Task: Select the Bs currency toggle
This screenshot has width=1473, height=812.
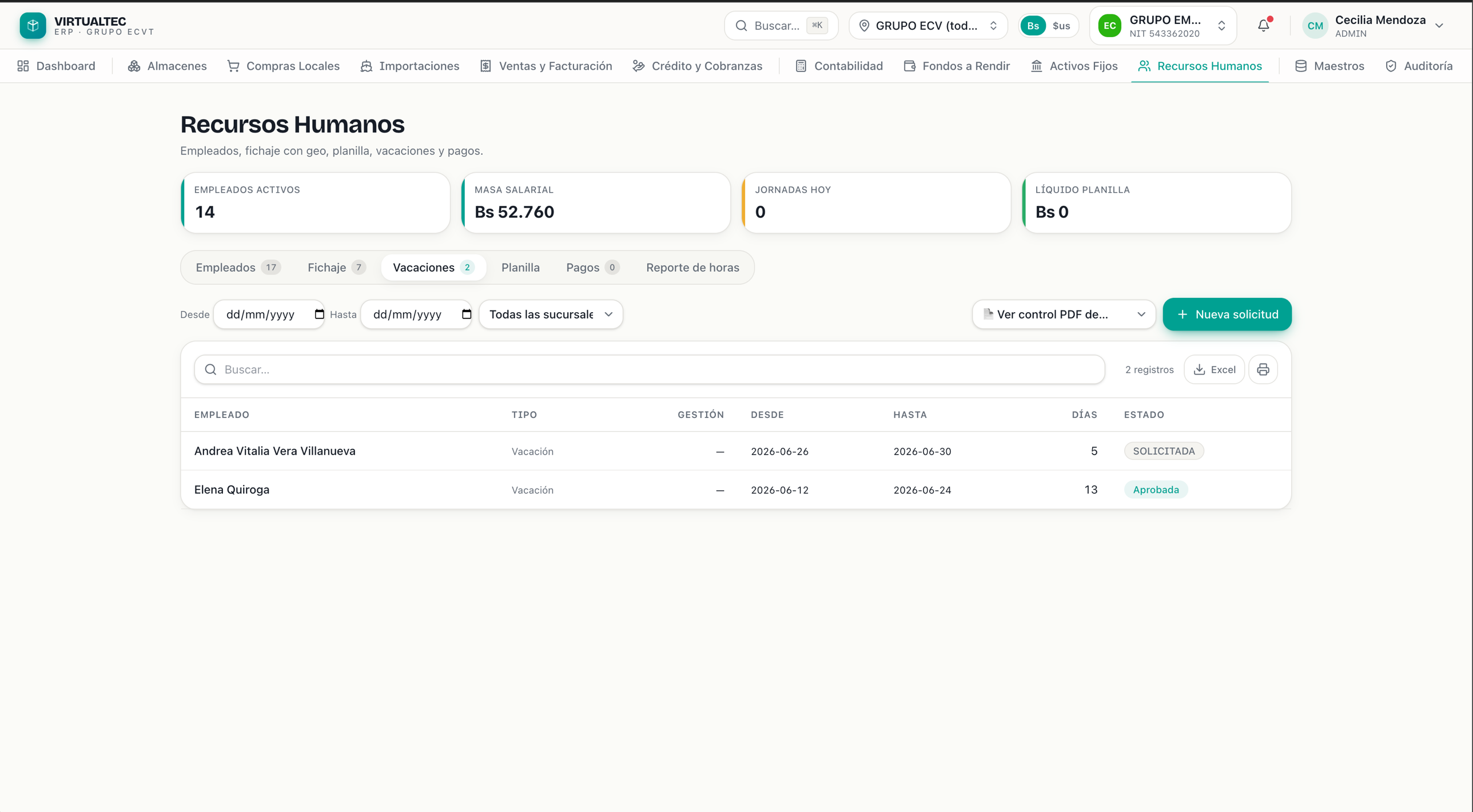Action: [x=1033, y=26]
